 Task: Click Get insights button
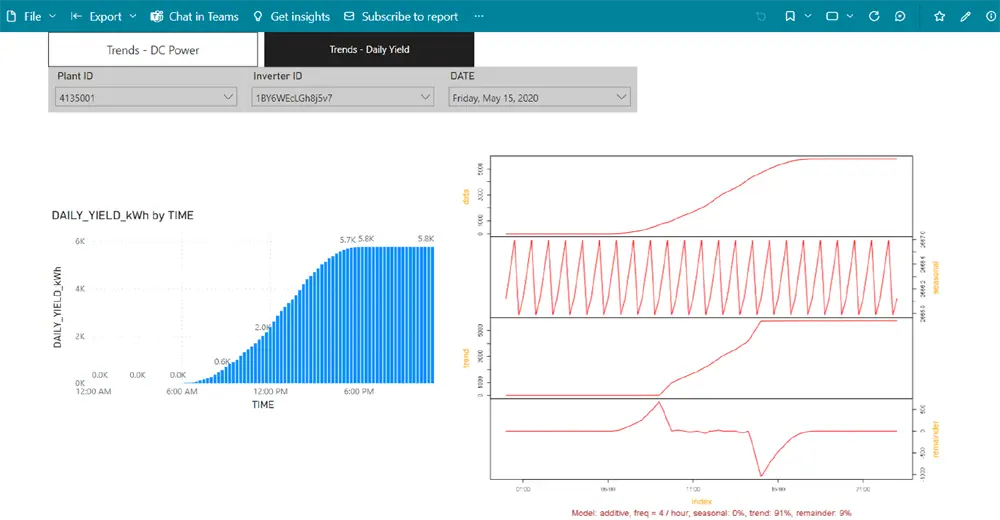[291, 17]
